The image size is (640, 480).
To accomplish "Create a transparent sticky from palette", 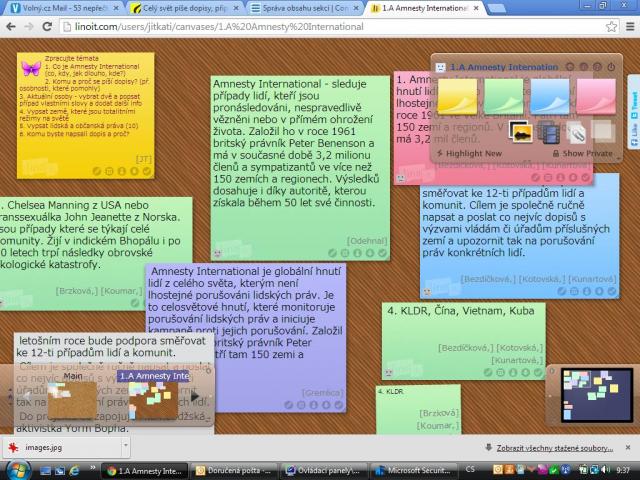I will [603, 131].
